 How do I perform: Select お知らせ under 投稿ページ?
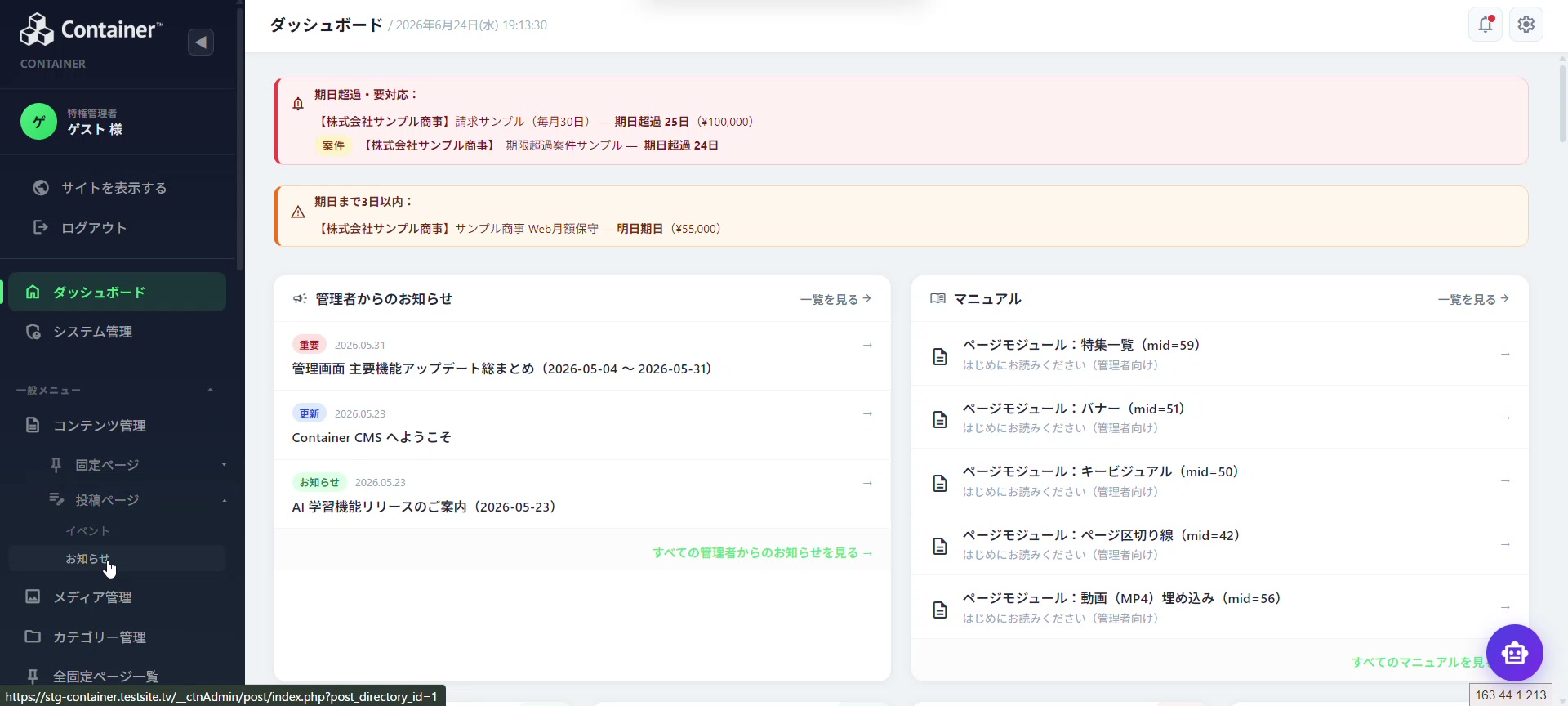pos(117,559)
